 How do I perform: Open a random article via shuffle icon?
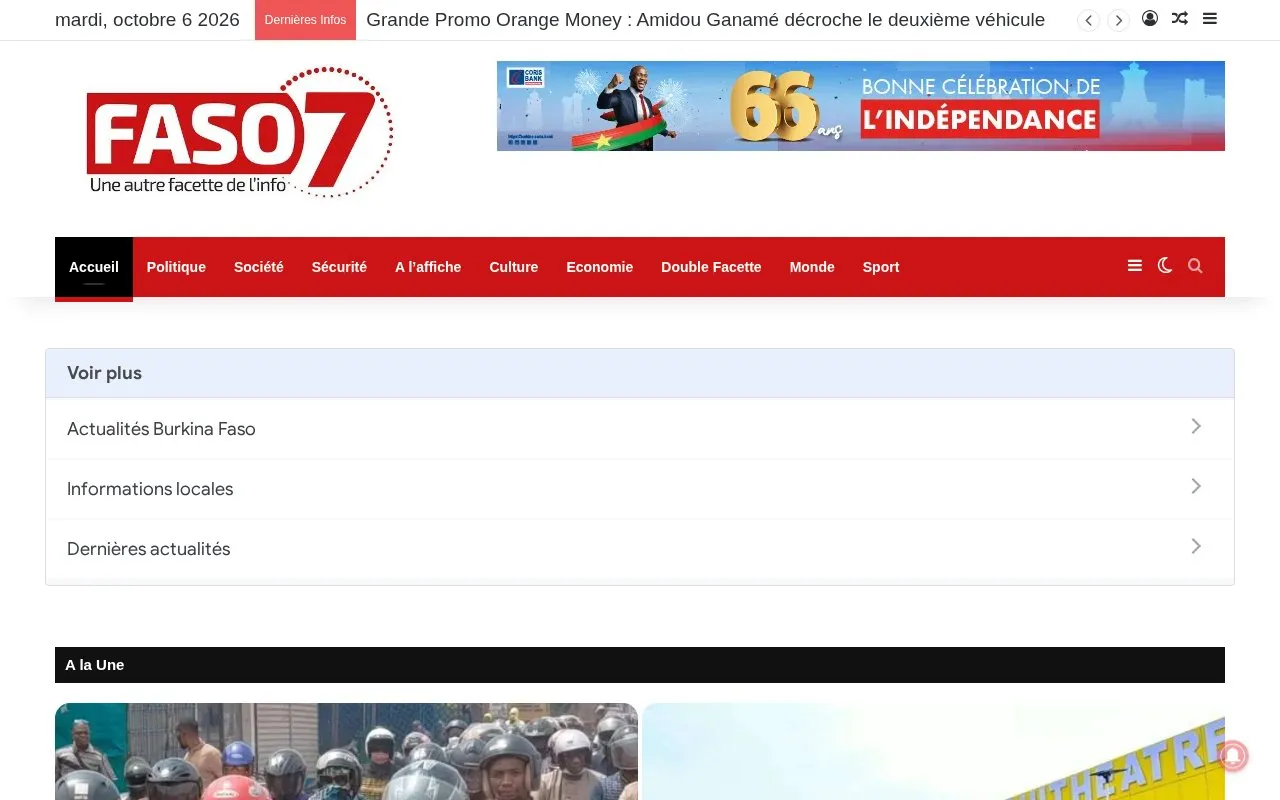(1180, 18)
